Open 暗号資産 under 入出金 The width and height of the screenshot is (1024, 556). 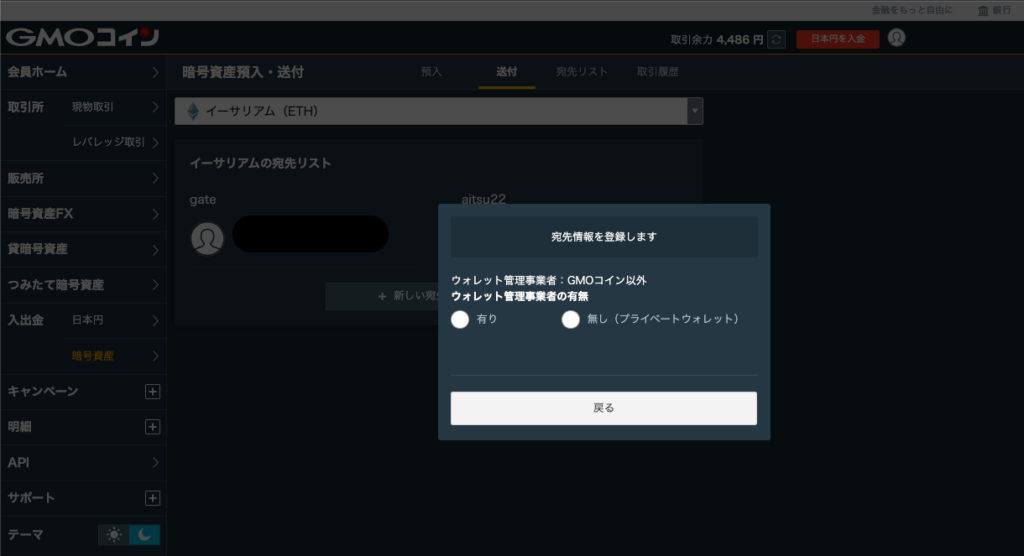115,356
